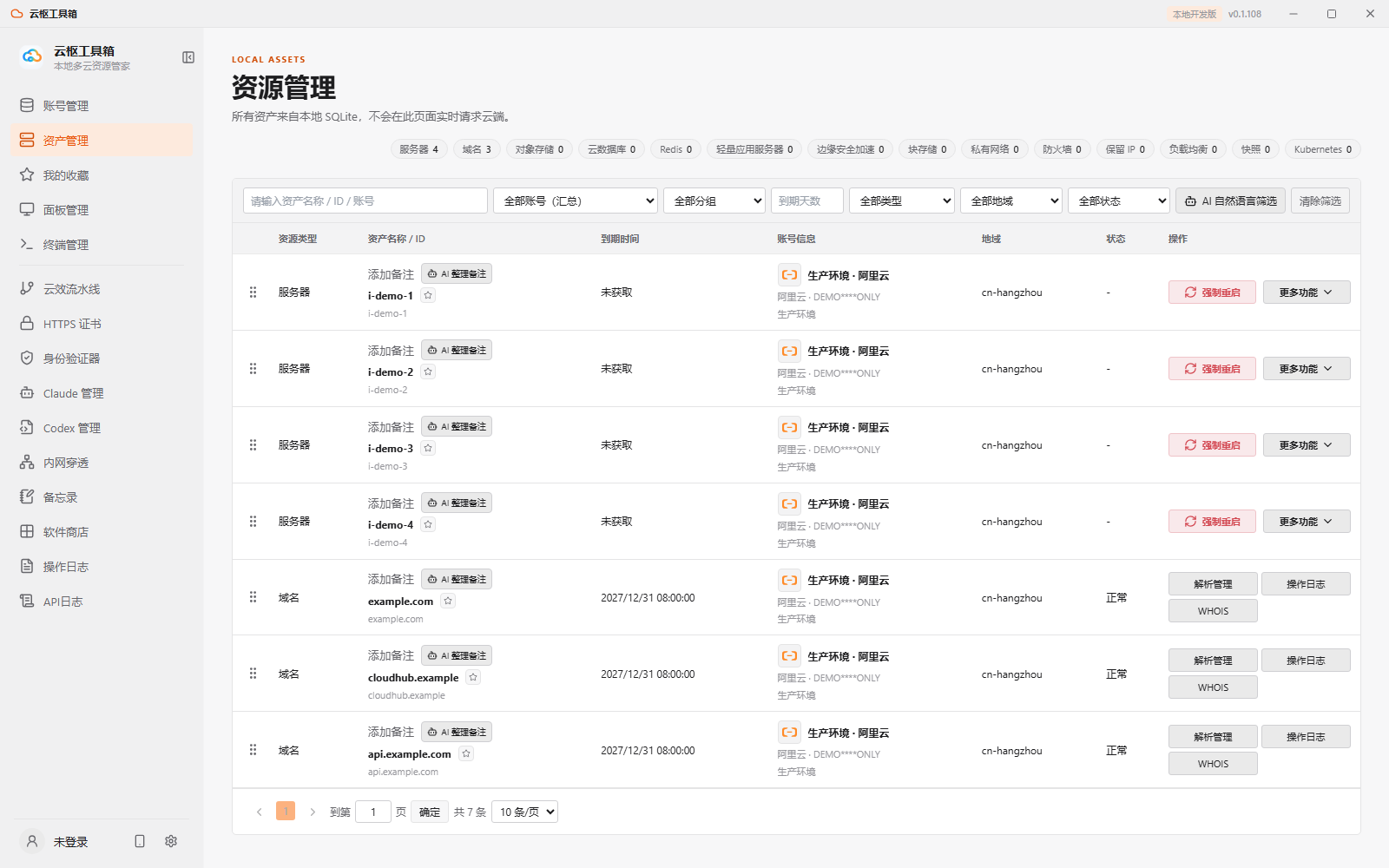Open 账号管理 from the sidebar
Screen dimensions: 1389x868
coord(102,106)
